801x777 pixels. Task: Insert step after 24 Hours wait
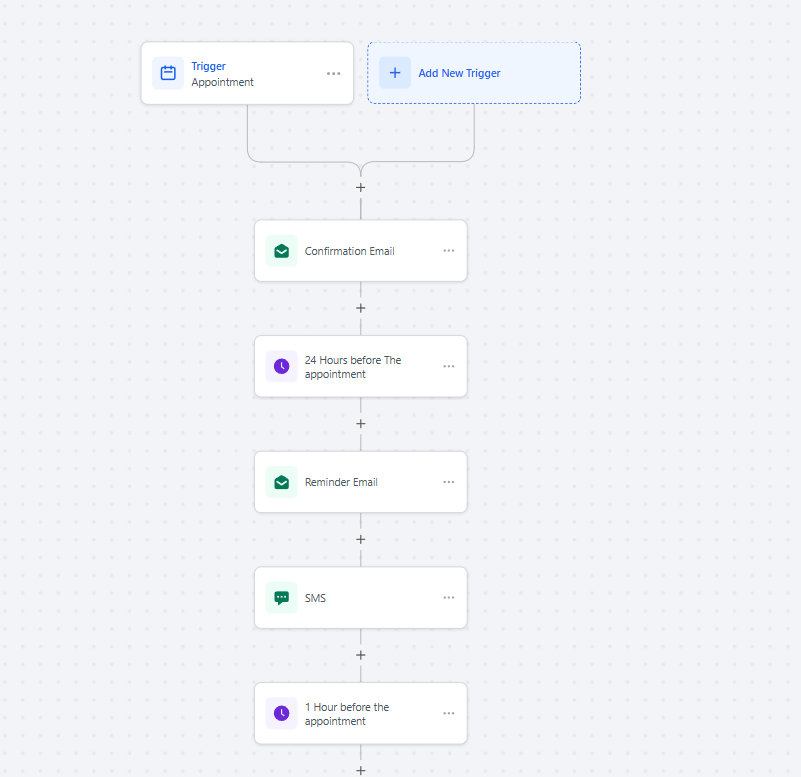(361, 424)
